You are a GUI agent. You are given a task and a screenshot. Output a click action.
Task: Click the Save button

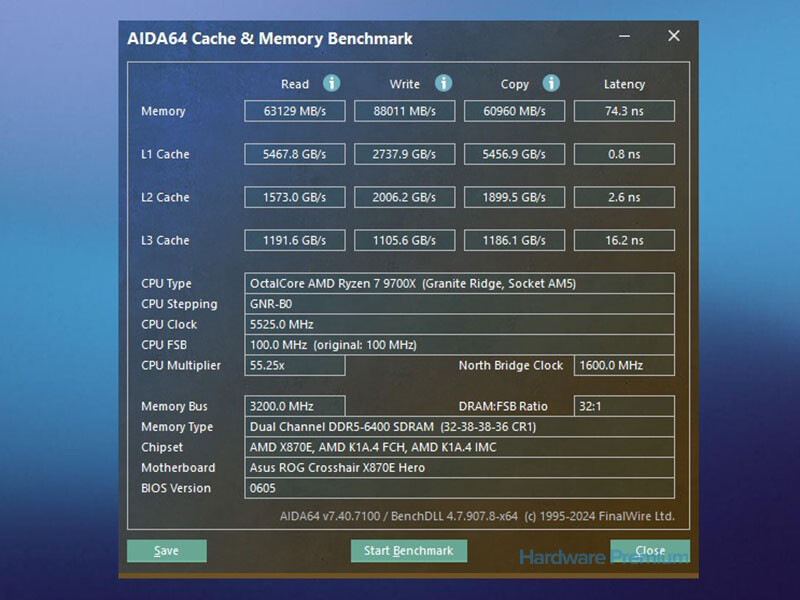(x=167, y=551)
